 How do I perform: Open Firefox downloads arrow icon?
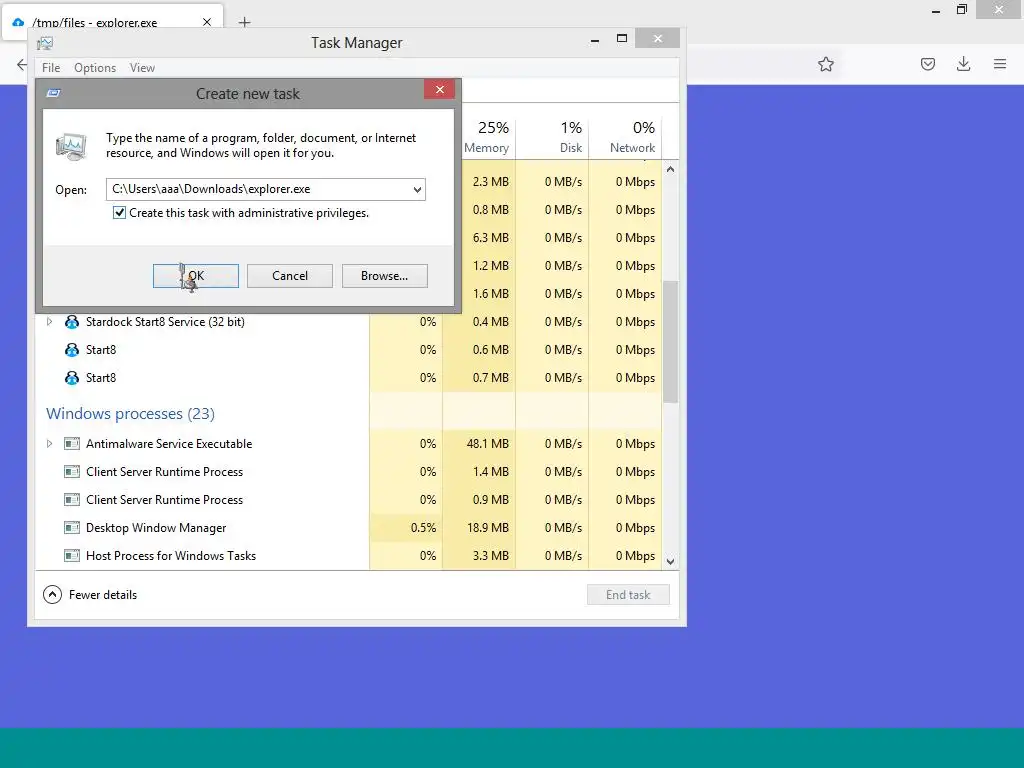point(963,64)
